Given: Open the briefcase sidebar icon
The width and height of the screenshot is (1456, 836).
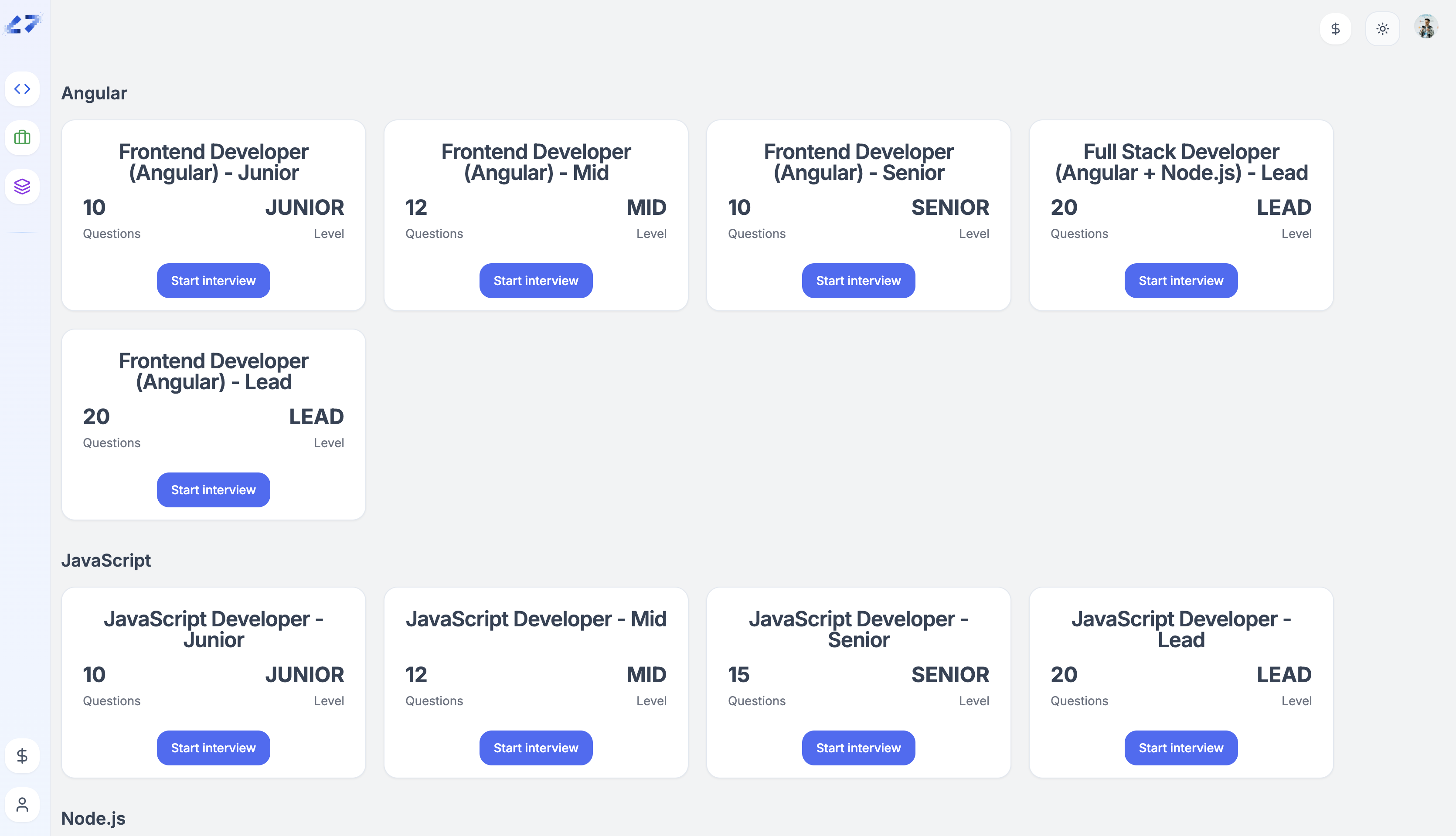Looking at the screenshot, I should tap(22, 138).
